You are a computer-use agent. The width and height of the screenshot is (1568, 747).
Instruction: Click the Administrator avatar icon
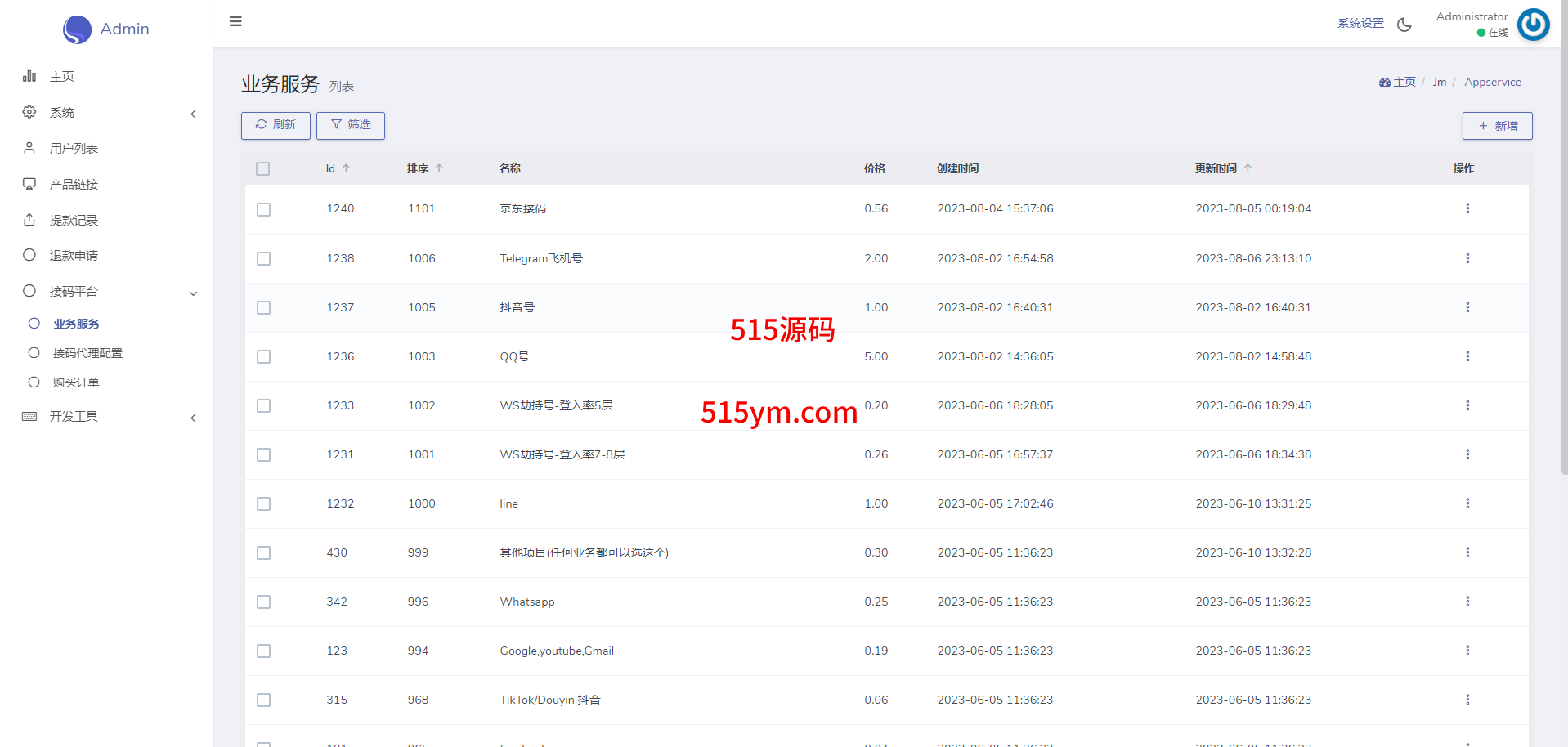(1533, 25)
